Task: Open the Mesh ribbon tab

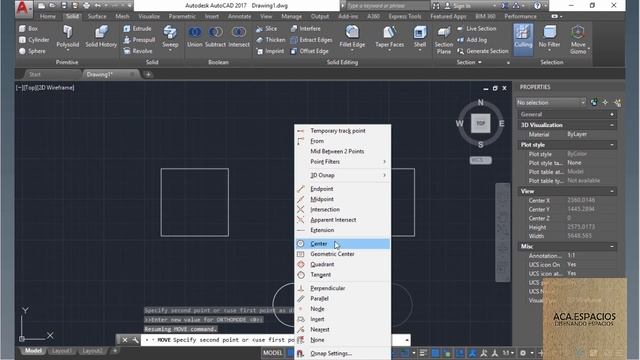Action: pos(122,16)
